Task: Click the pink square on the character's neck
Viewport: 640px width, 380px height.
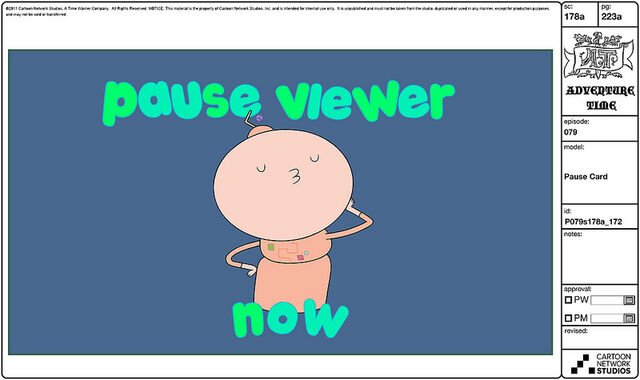Action: [x=300, y=258]
